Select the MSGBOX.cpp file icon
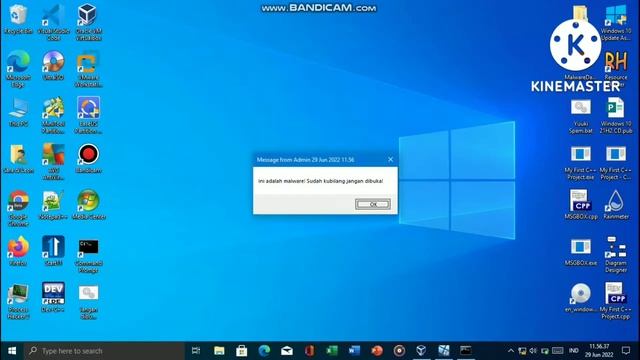 click(x=581, y=205)
